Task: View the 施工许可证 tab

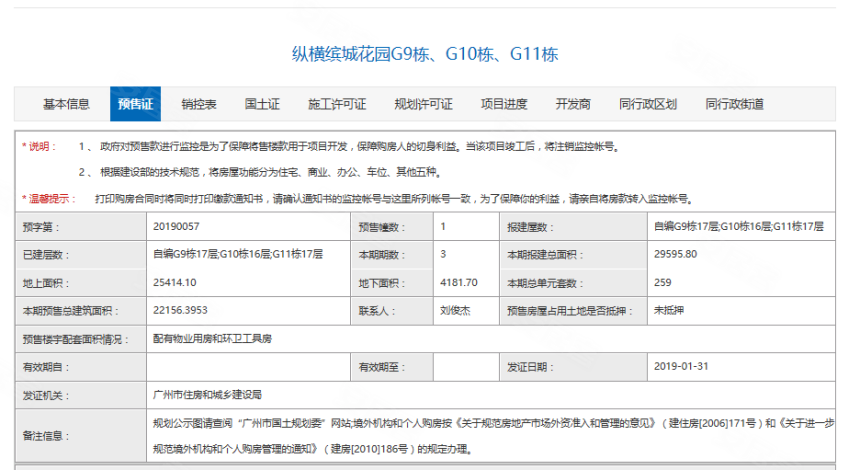Action: point(337,104)
